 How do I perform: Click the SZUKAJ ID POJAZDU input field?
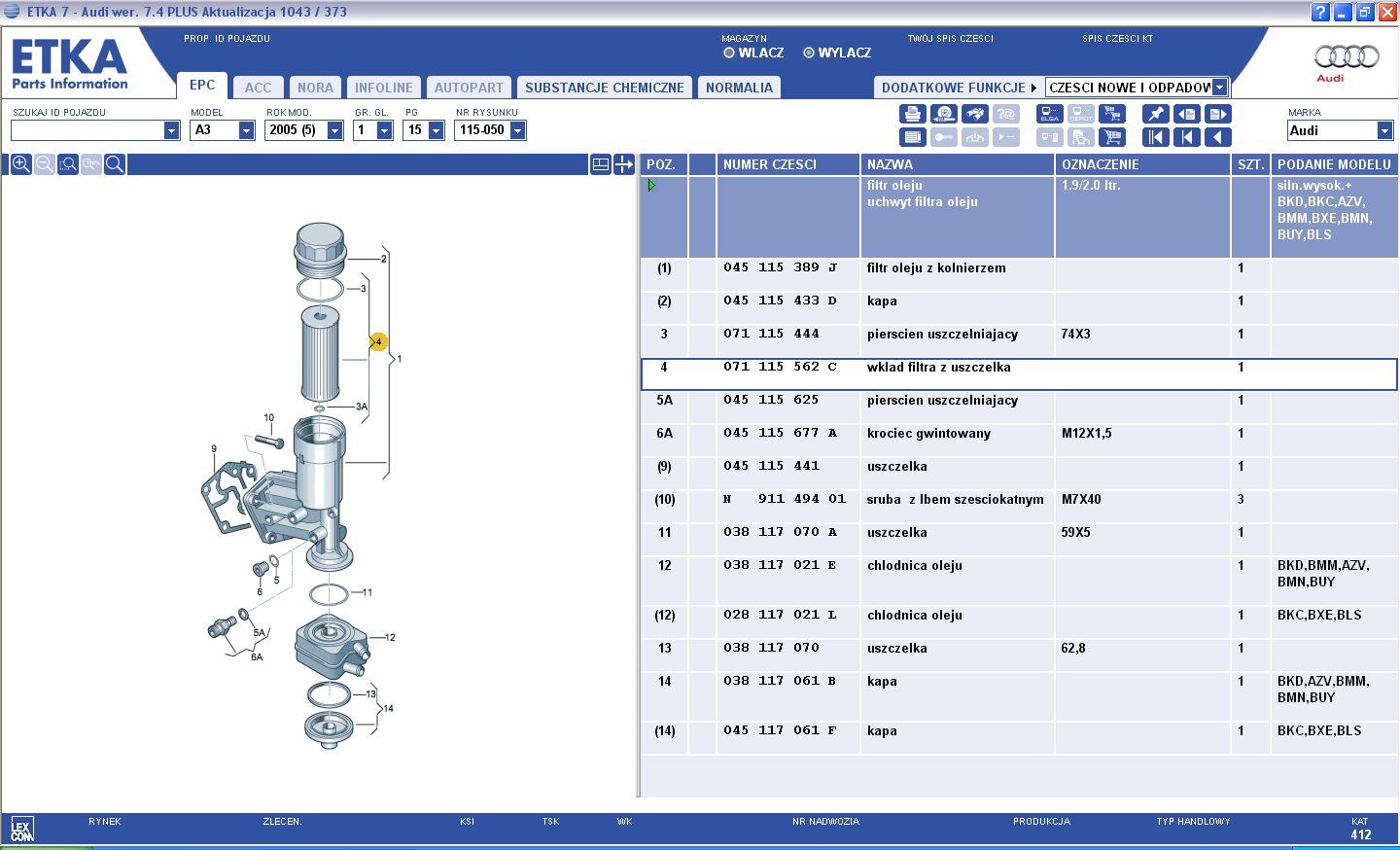coord(87,130)
